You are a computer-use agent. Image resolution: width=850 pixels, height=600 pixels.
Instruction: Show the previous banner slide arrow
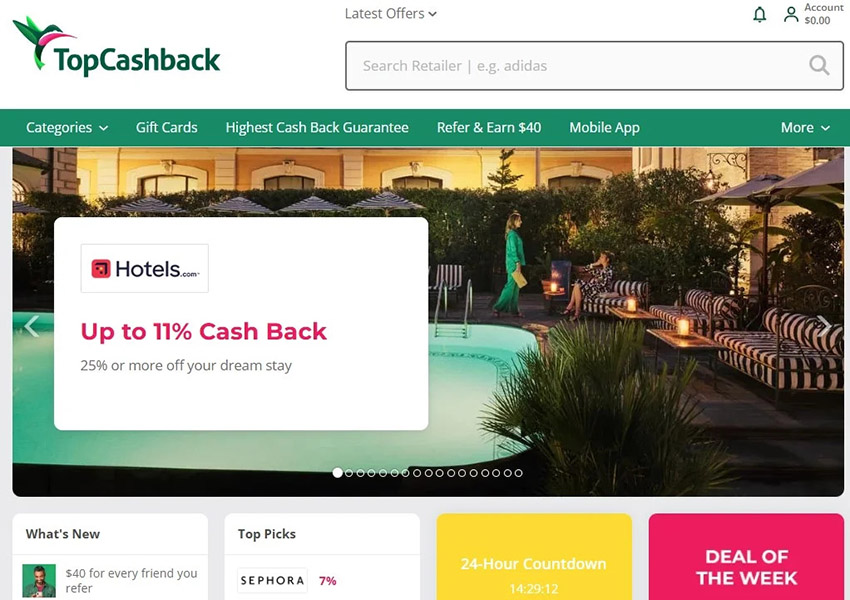tap(31, 326)
